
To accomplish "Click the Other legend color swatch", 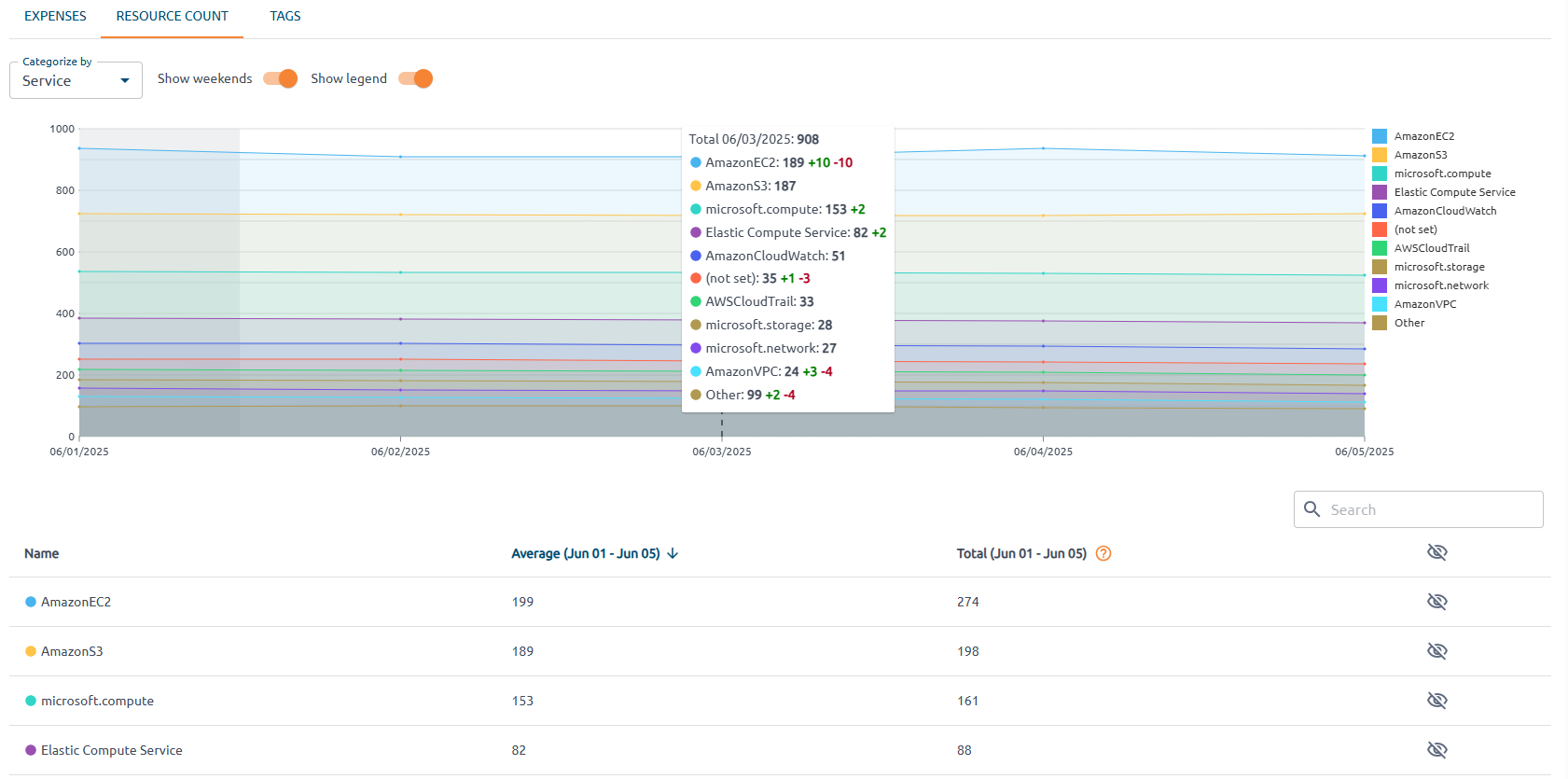I will tap(1380, 323).
